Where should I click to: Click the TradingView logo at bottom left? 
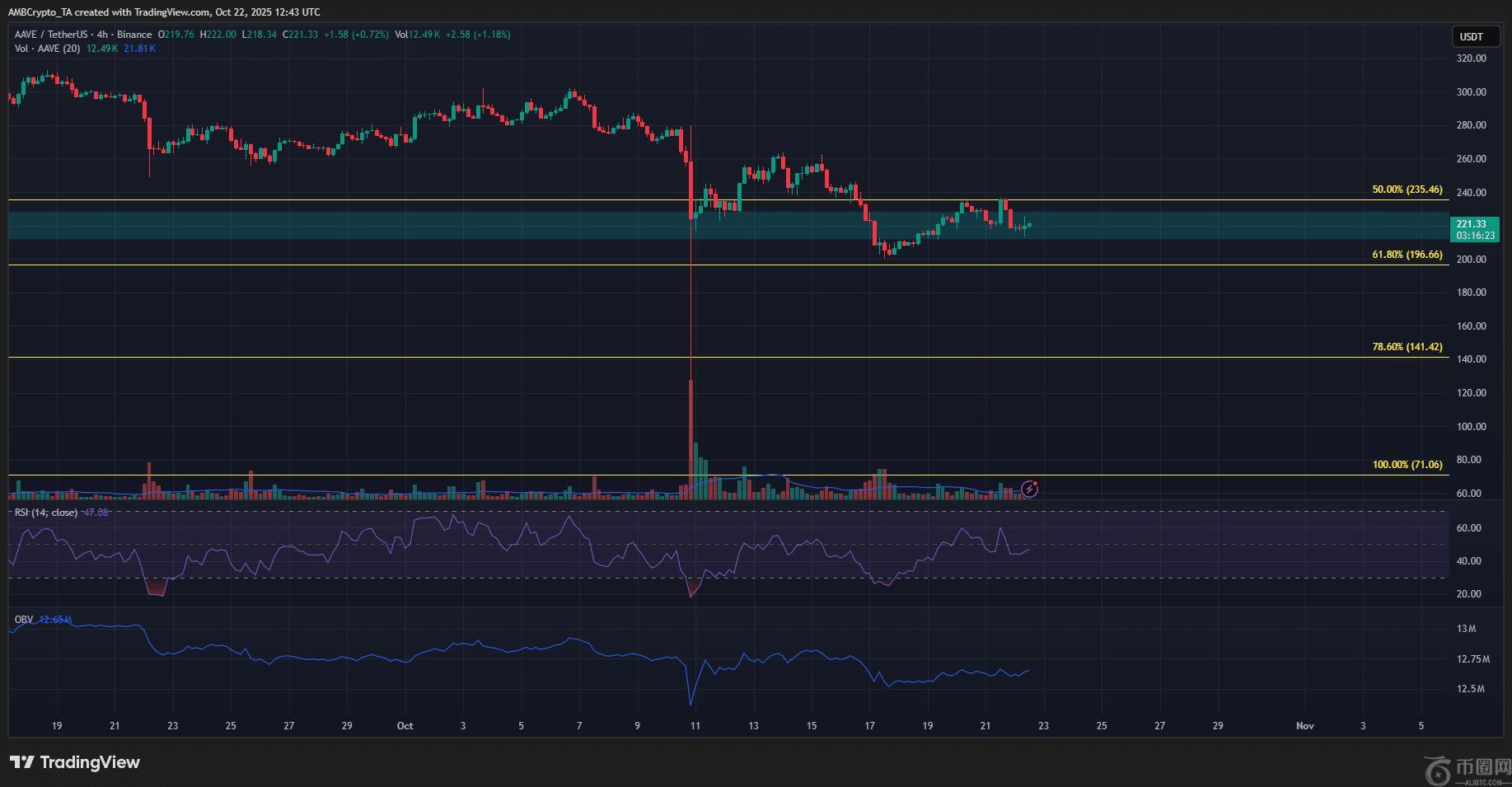[75, 762]
